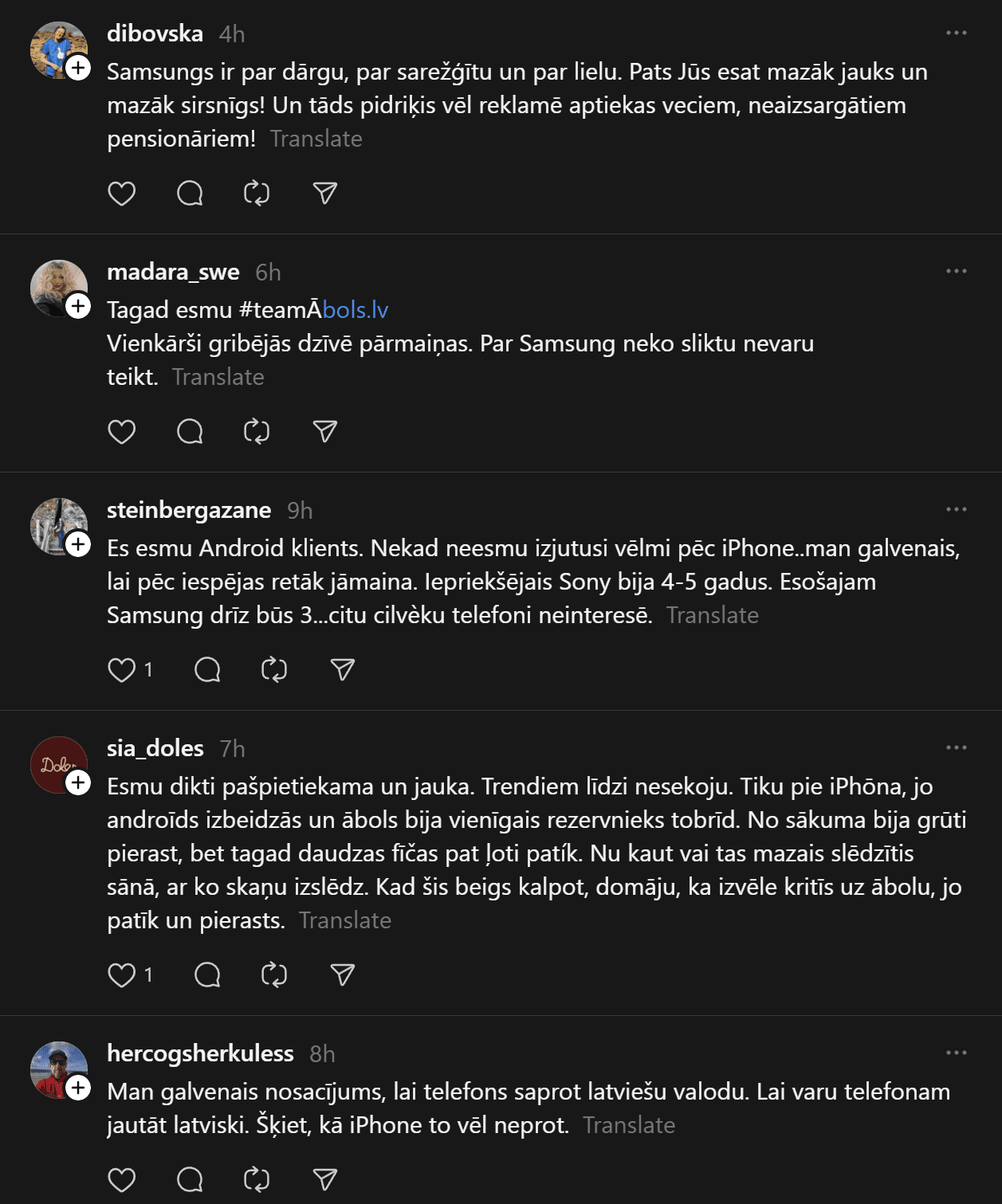Open reply on sia_doles's comment
This screenshot has height=1204, width=1002.
point(207,975)
